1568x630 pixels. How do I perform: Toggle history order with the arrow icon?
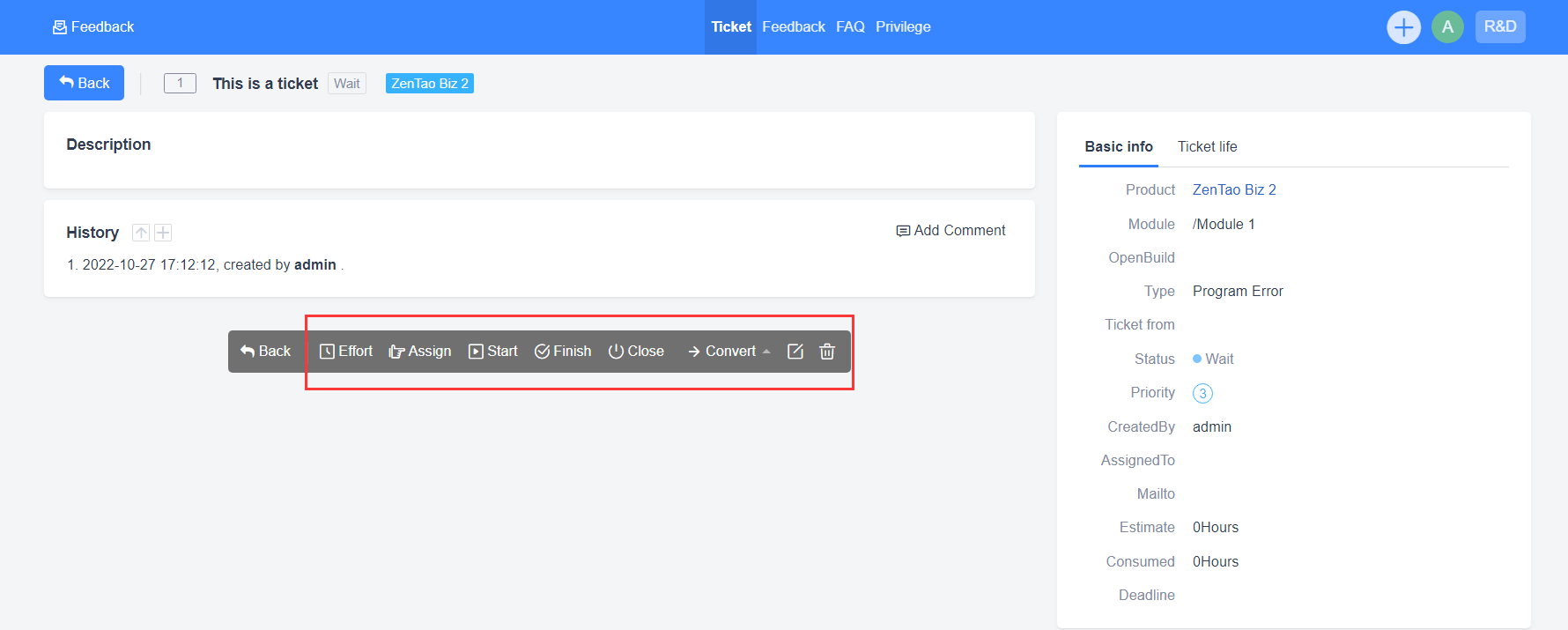[141, 233]
